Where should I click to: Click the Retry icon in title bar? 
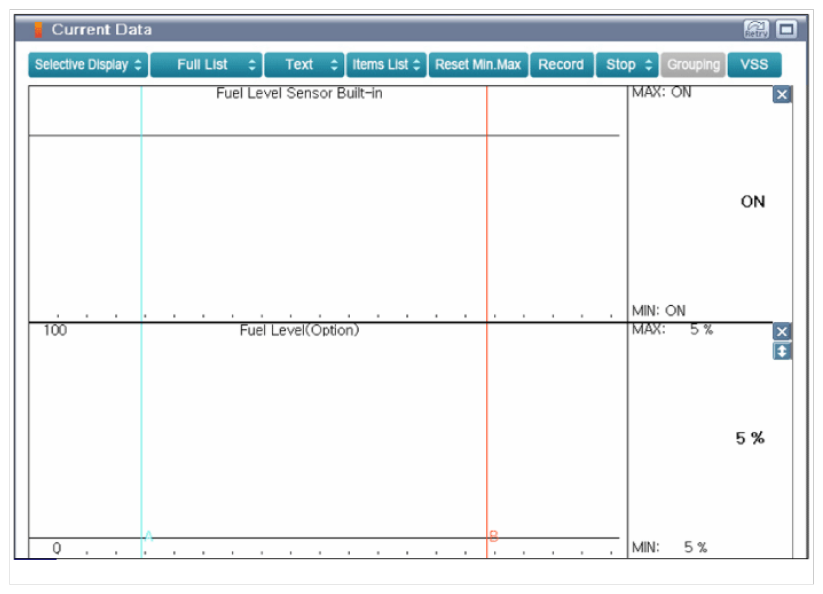[755, 30]
